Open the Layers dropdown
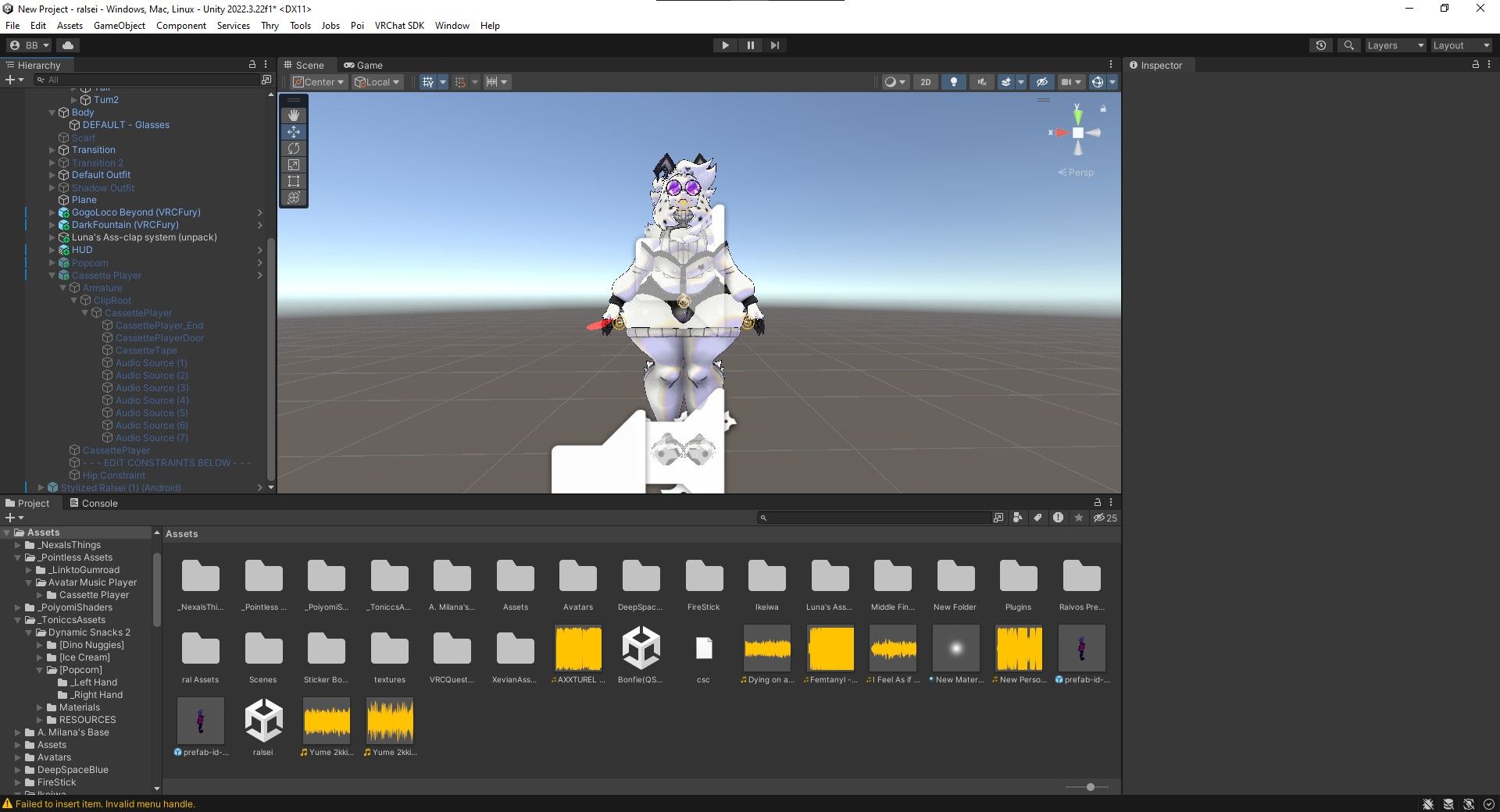The image size is (1500, 812). (x=1395, y=45)
